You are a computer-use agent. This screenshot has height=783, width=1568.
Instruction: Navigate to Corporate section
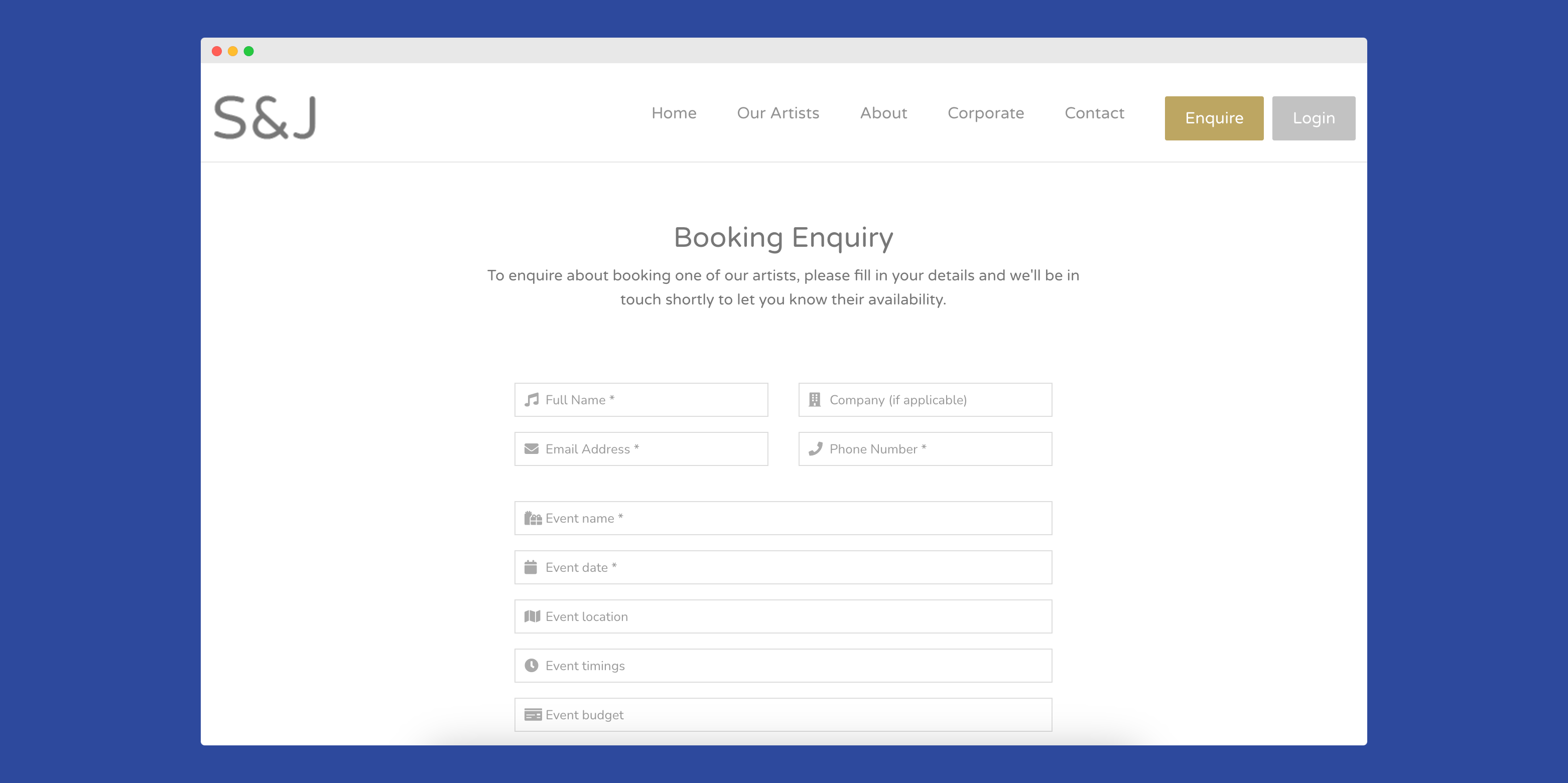coord(985,114)
